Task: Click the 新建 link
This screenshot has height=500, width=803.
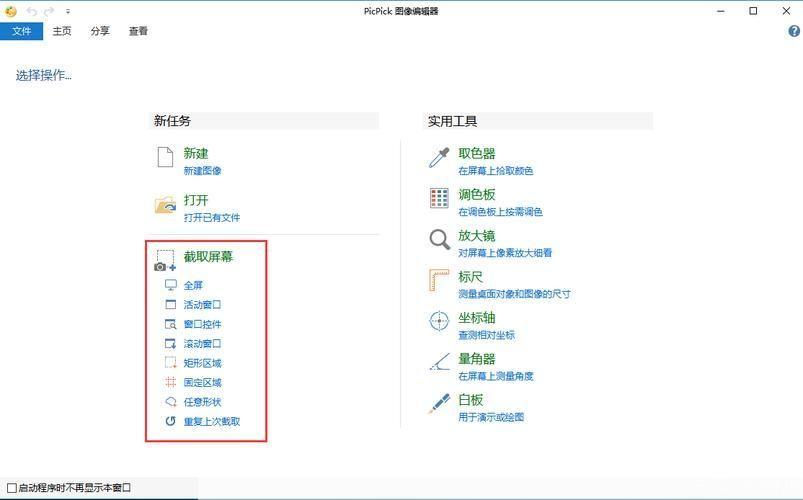Action: 196,153
